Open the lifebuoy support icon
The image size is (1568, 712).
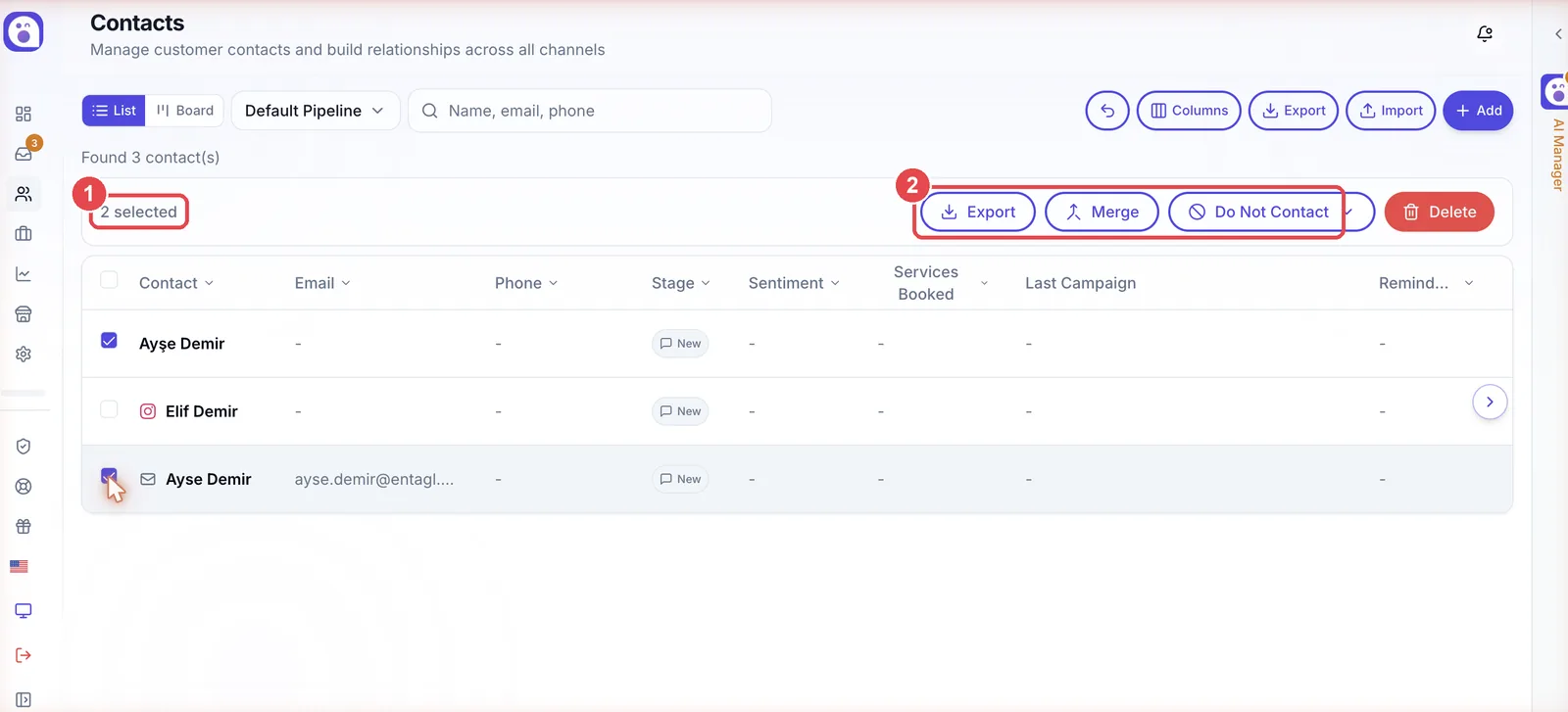(x=24, y=487)
